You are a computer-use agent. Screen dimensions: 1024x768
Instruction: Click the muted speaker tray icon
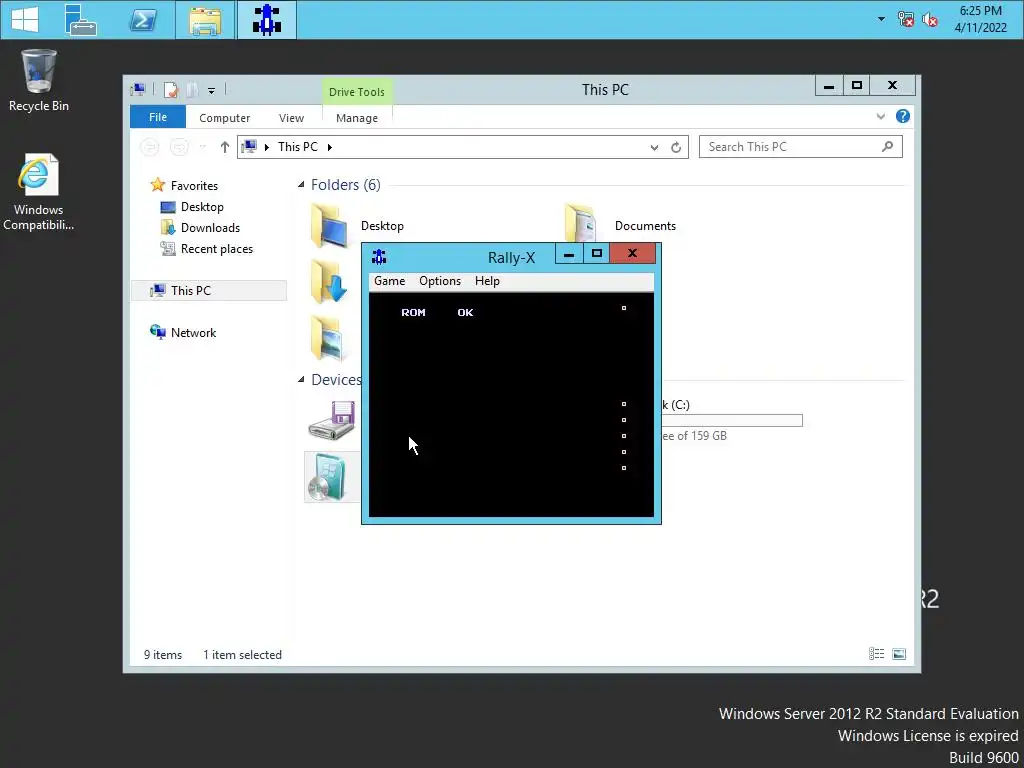pos(930,20)
